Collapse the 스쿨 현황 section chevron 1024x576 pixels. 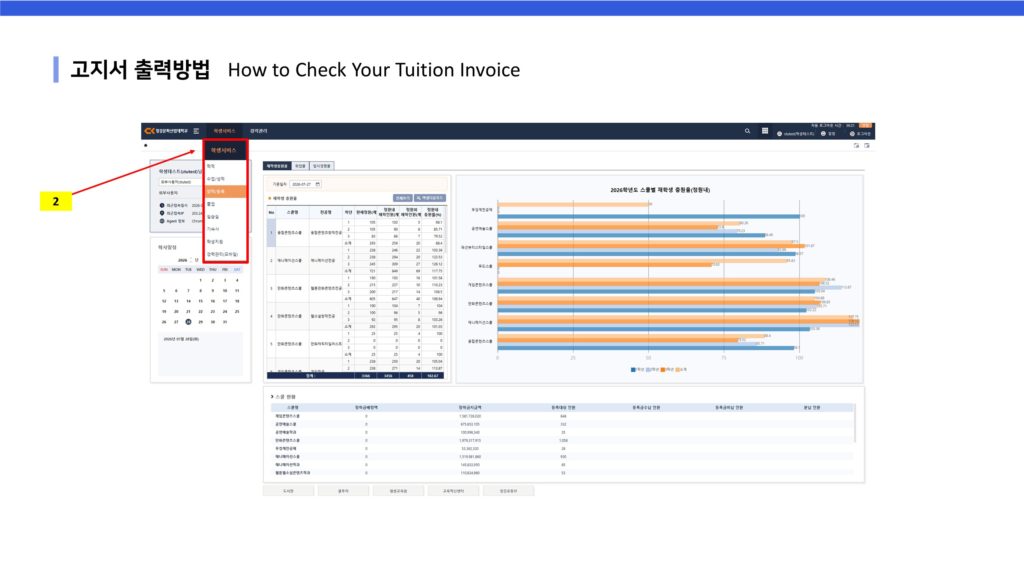[272, 396]
